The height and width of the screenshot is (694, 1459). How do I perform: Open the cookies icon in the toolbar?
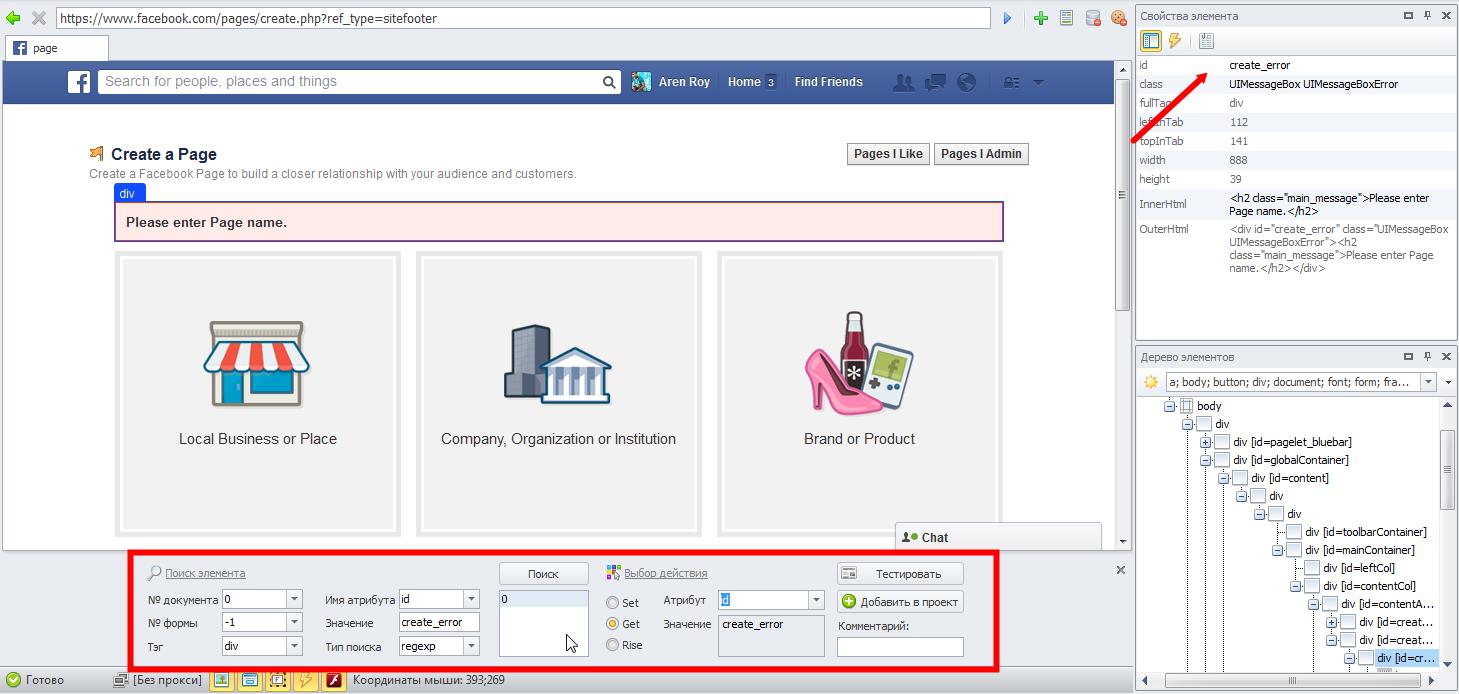tap(1119, 18)
